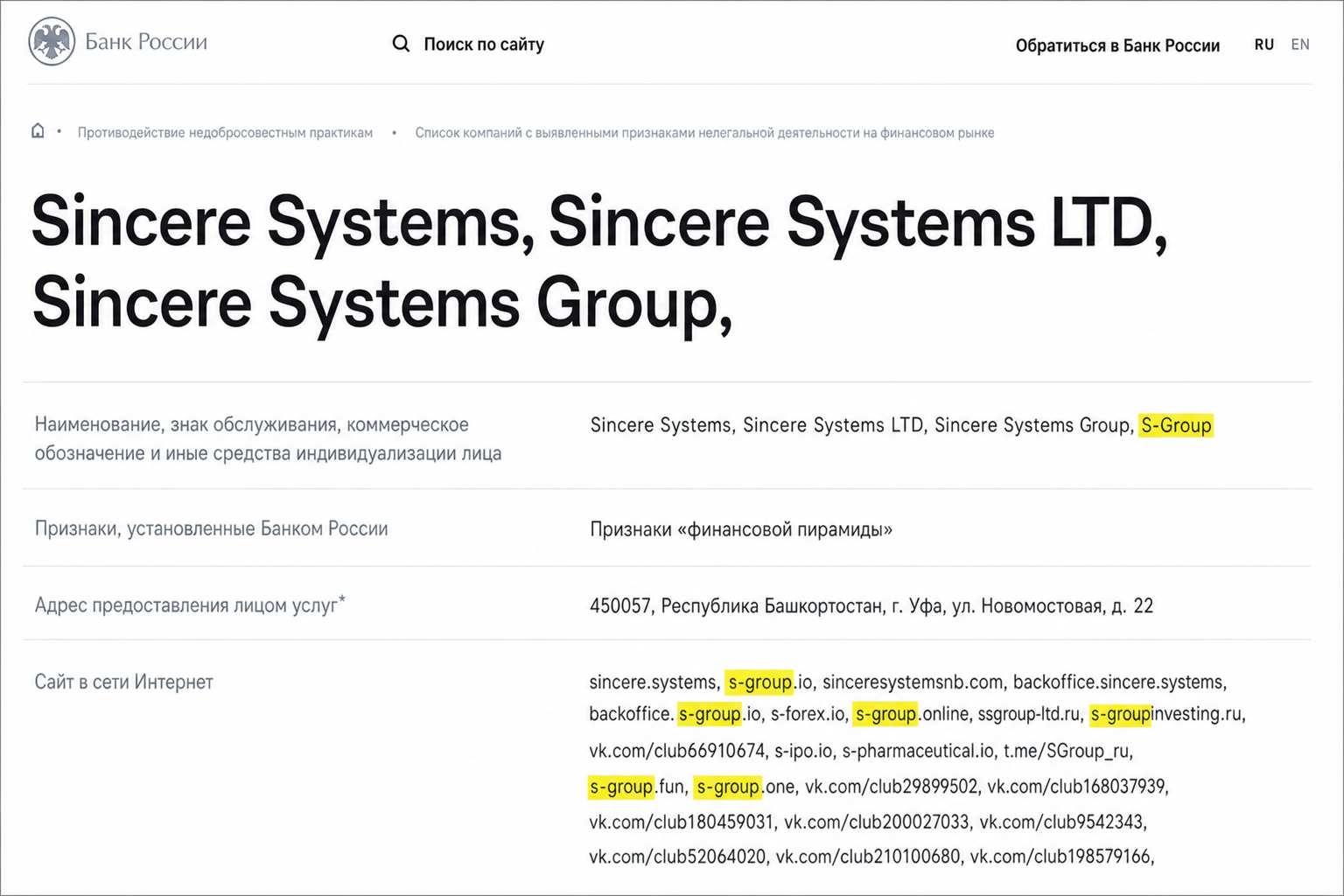The width and height of the screenshot is (1344, 896).
Task: Select the address '450057, Республика Башкортостан' text
Action: tap(871, 605)
